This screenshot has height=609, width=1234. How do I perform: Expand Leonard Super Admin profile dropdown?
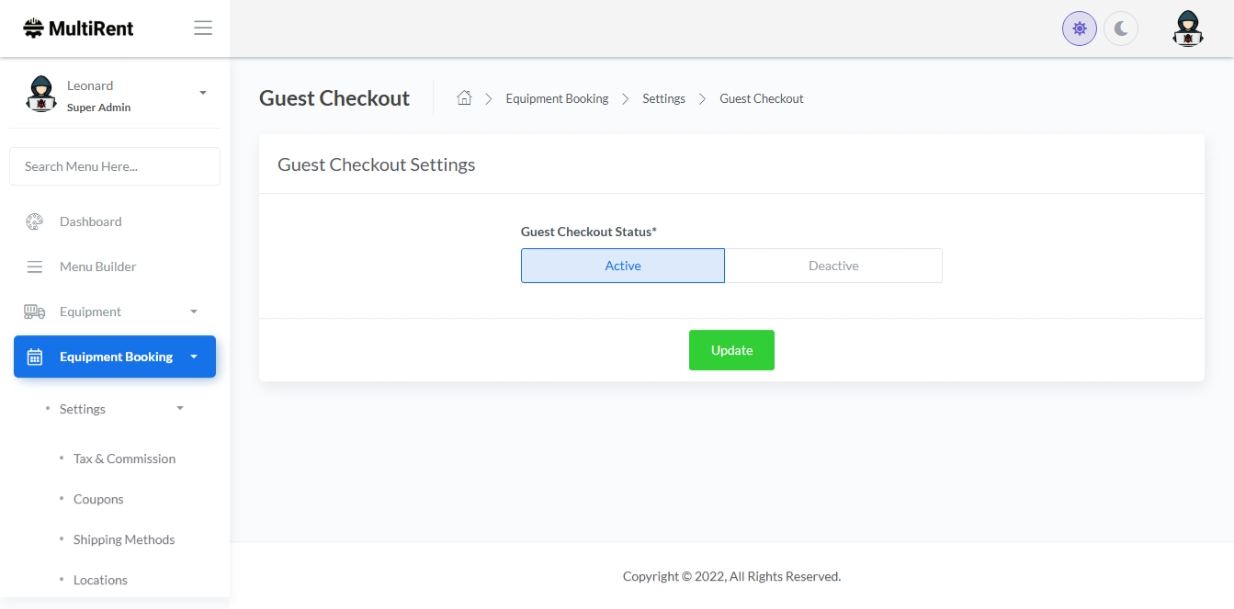click(x=203, y=93)
